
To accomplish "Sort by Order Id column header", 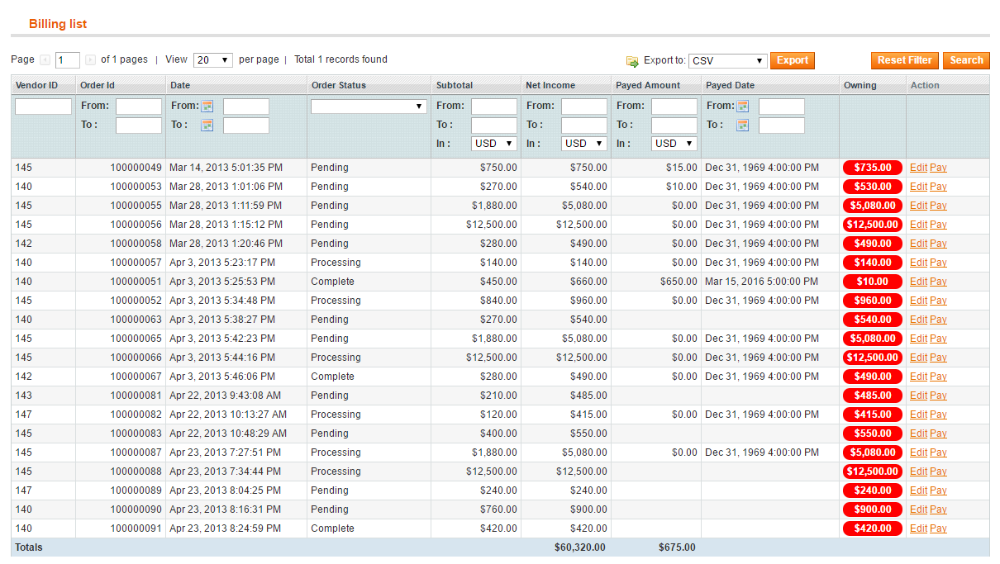I will 97,85.
